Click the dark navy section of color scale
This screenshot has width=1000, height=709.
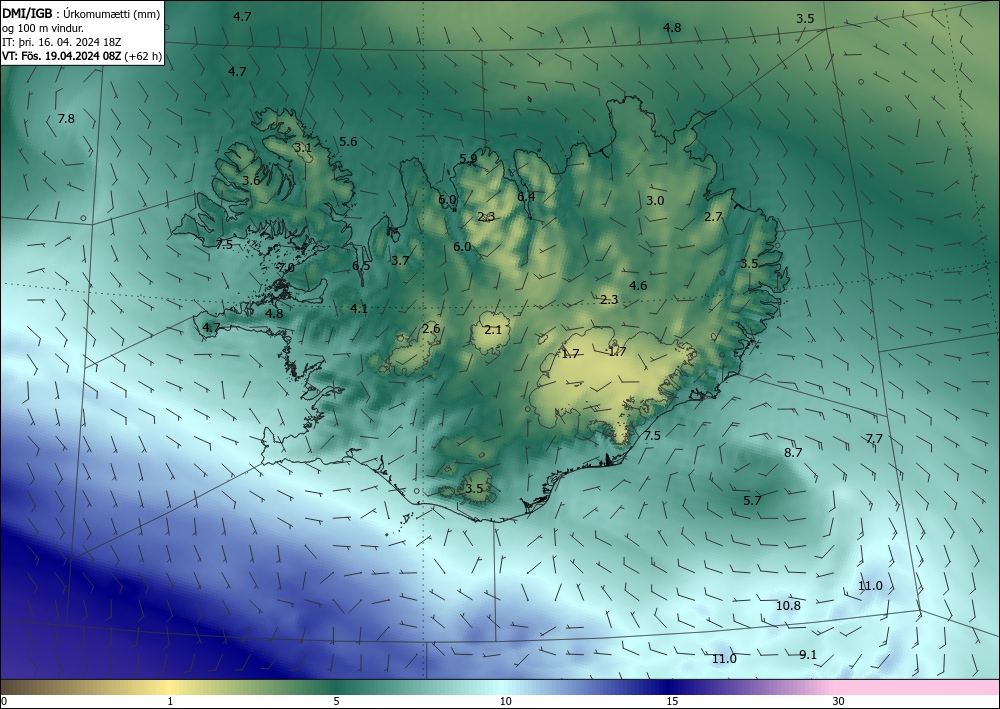[x=670, y=687]
